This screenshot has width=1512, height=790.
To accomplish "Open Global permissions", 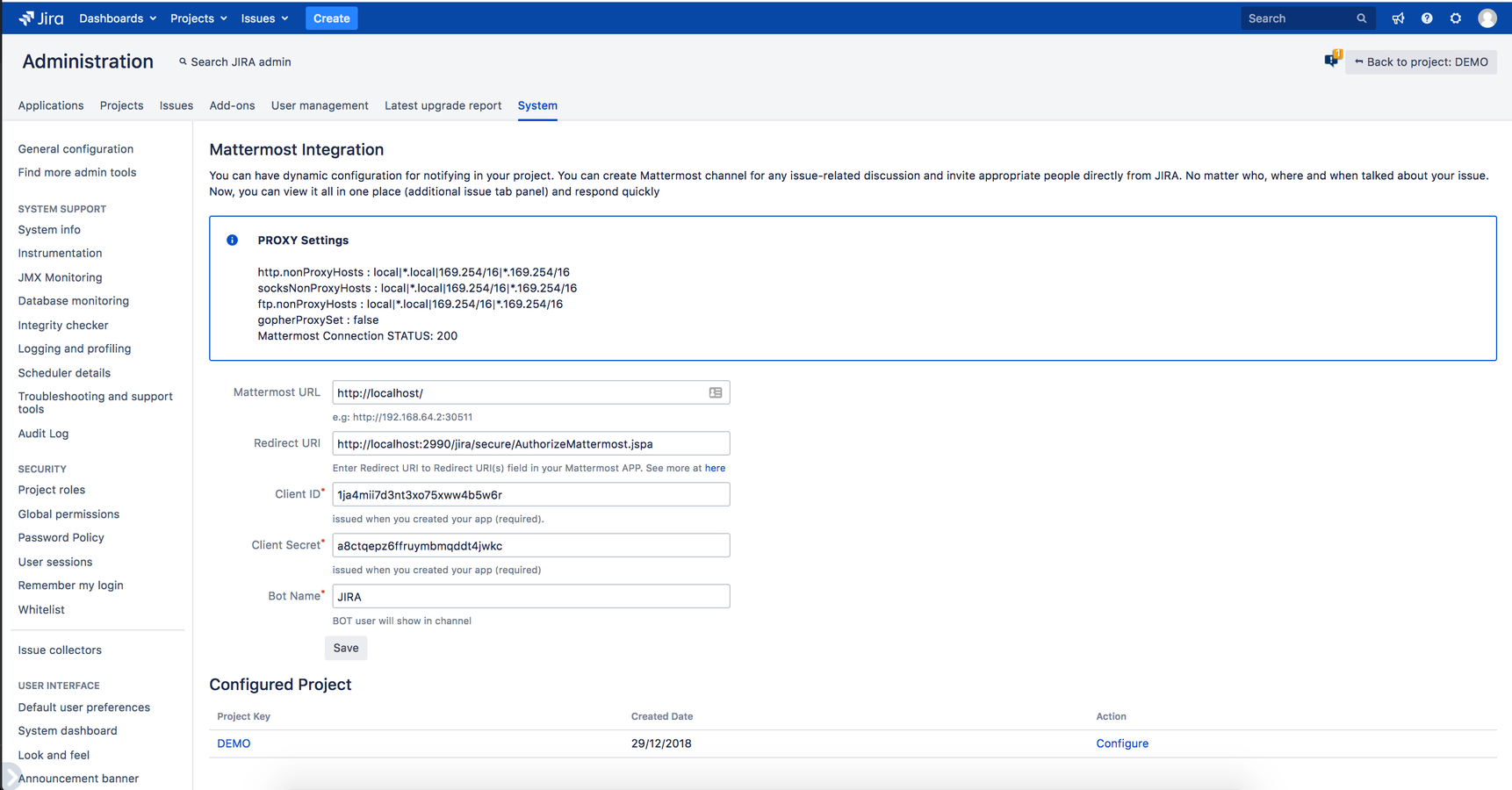I will 68,514.
